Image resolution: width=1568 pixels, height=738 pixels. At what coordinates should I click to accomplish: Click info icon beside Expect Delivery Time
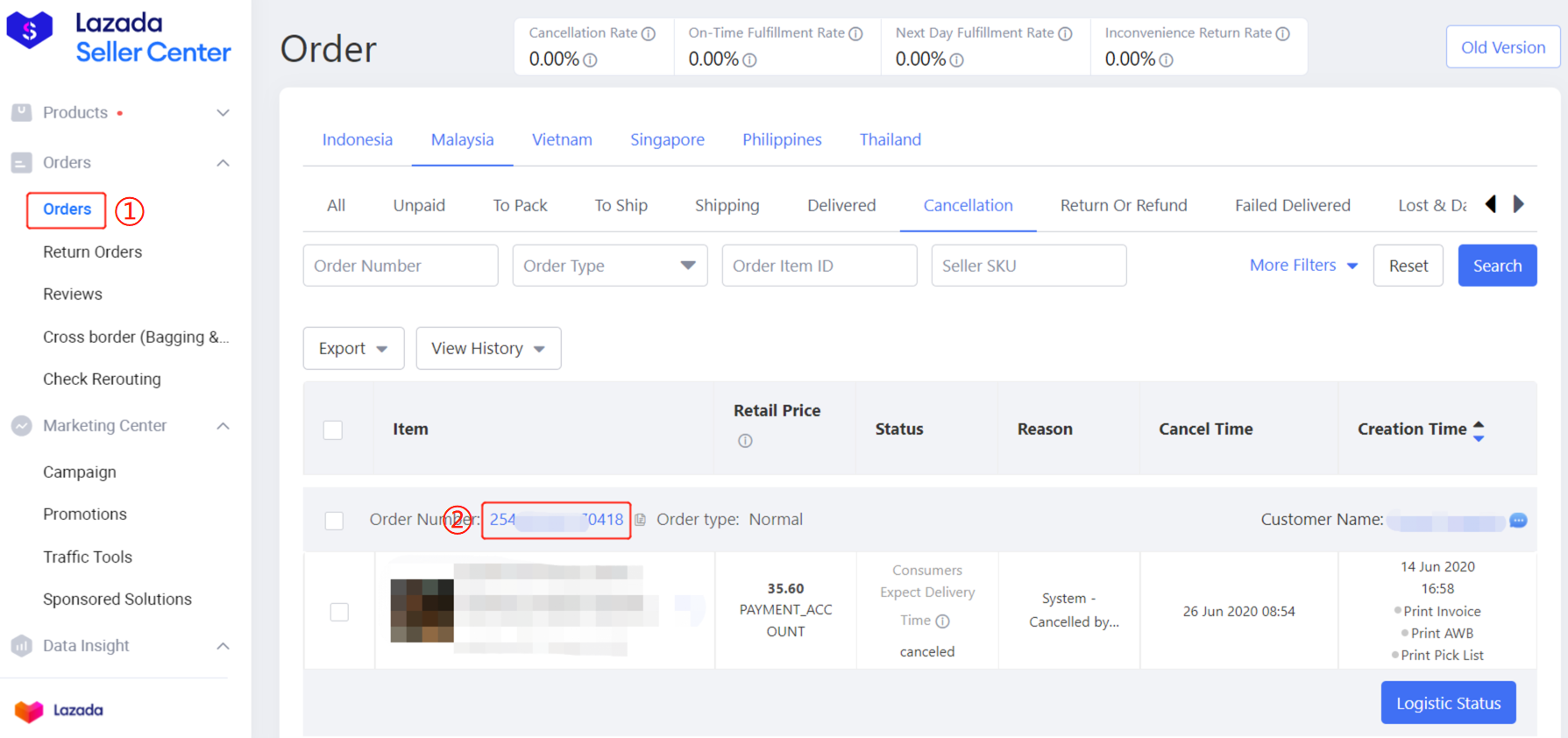pos(942,621)
